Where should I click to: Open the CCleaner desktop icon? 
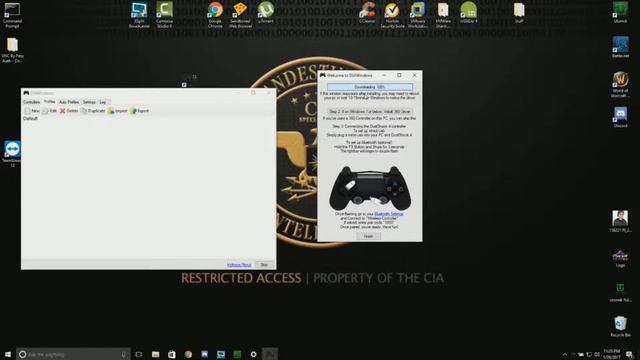[367, 12]
